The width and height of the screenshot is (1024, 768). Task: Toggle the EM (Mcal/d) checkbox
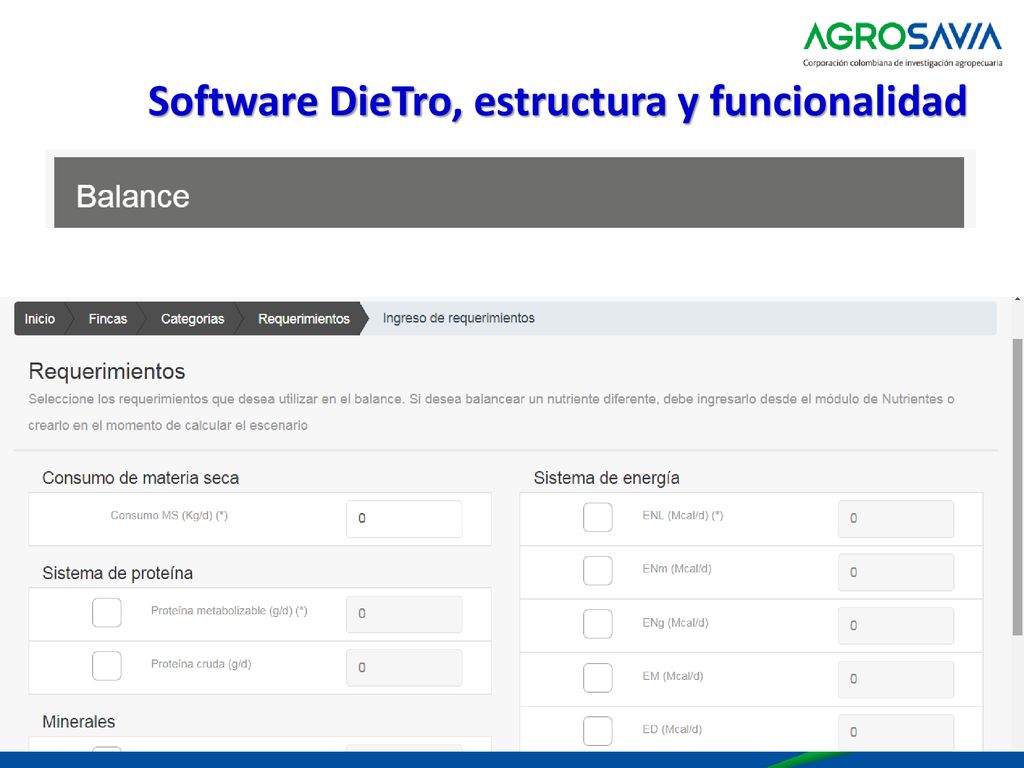click(598, 677)
